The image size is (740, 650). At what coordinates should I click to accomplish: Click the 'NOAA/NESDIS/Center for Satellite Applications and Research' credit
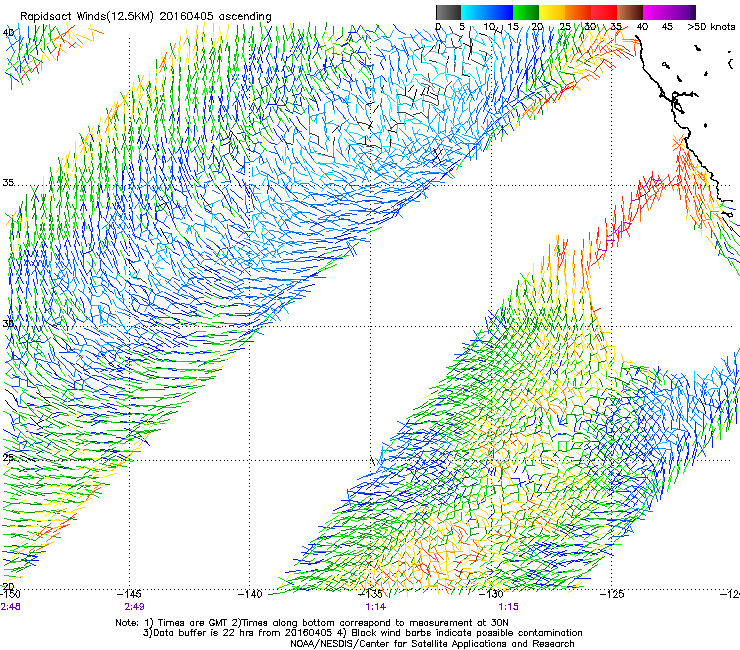(432, 644)
